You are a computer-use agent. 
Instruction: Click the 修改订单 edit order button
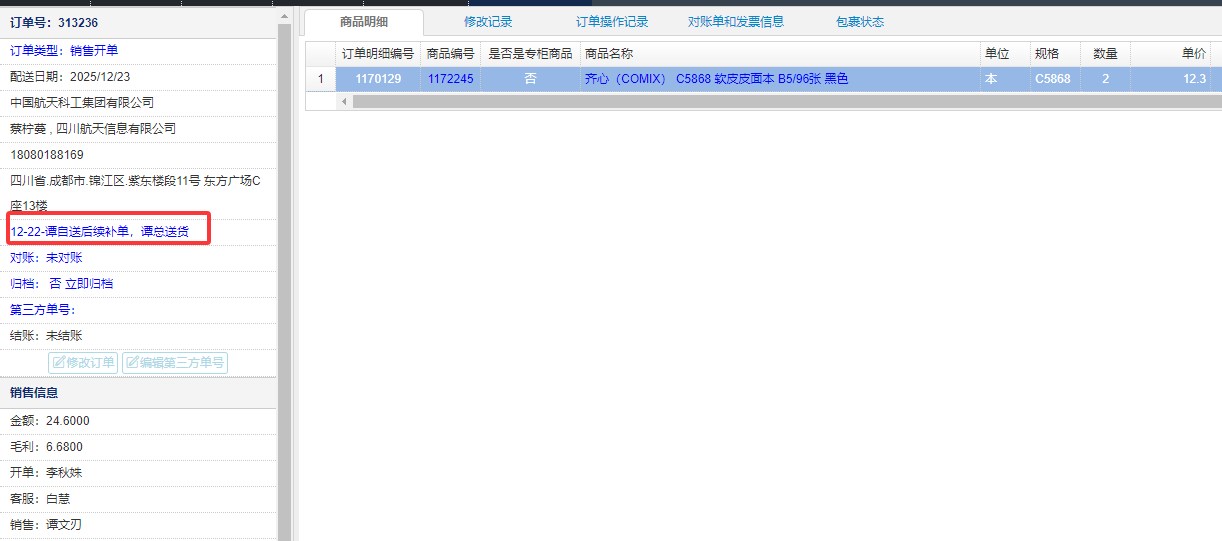pyautogui.click(x=83, y=362)
